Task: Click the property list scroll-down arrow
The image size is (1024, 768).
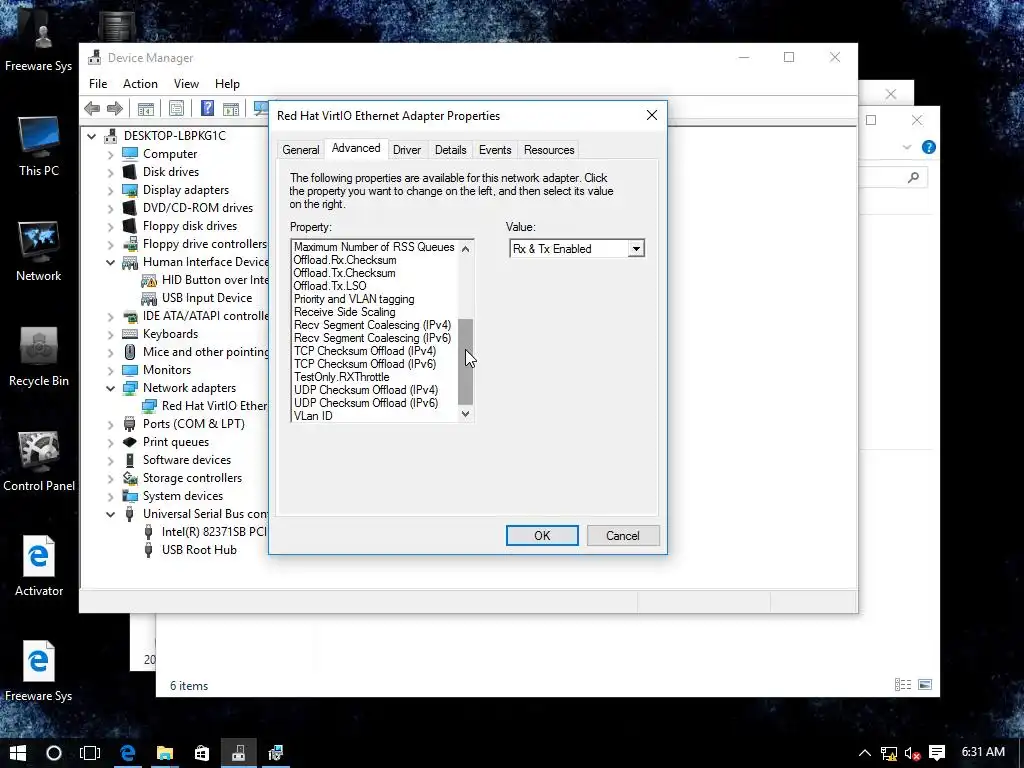Action: pos(466,414)
